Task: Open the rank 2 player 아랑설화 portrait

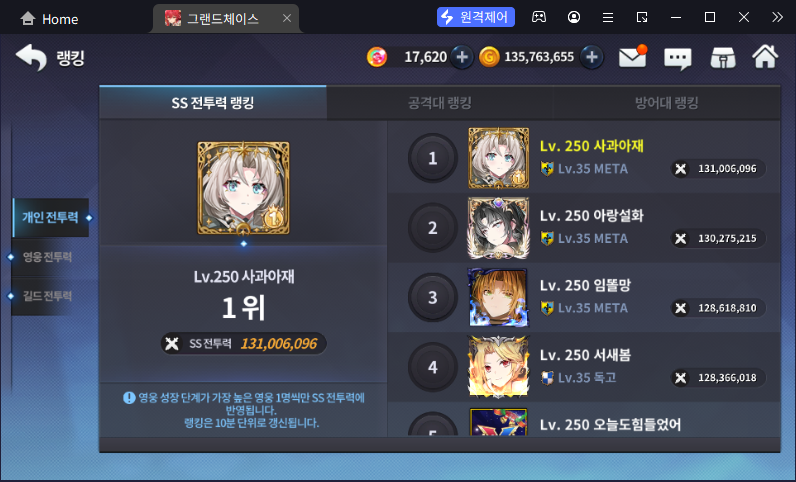Action: 498,228
